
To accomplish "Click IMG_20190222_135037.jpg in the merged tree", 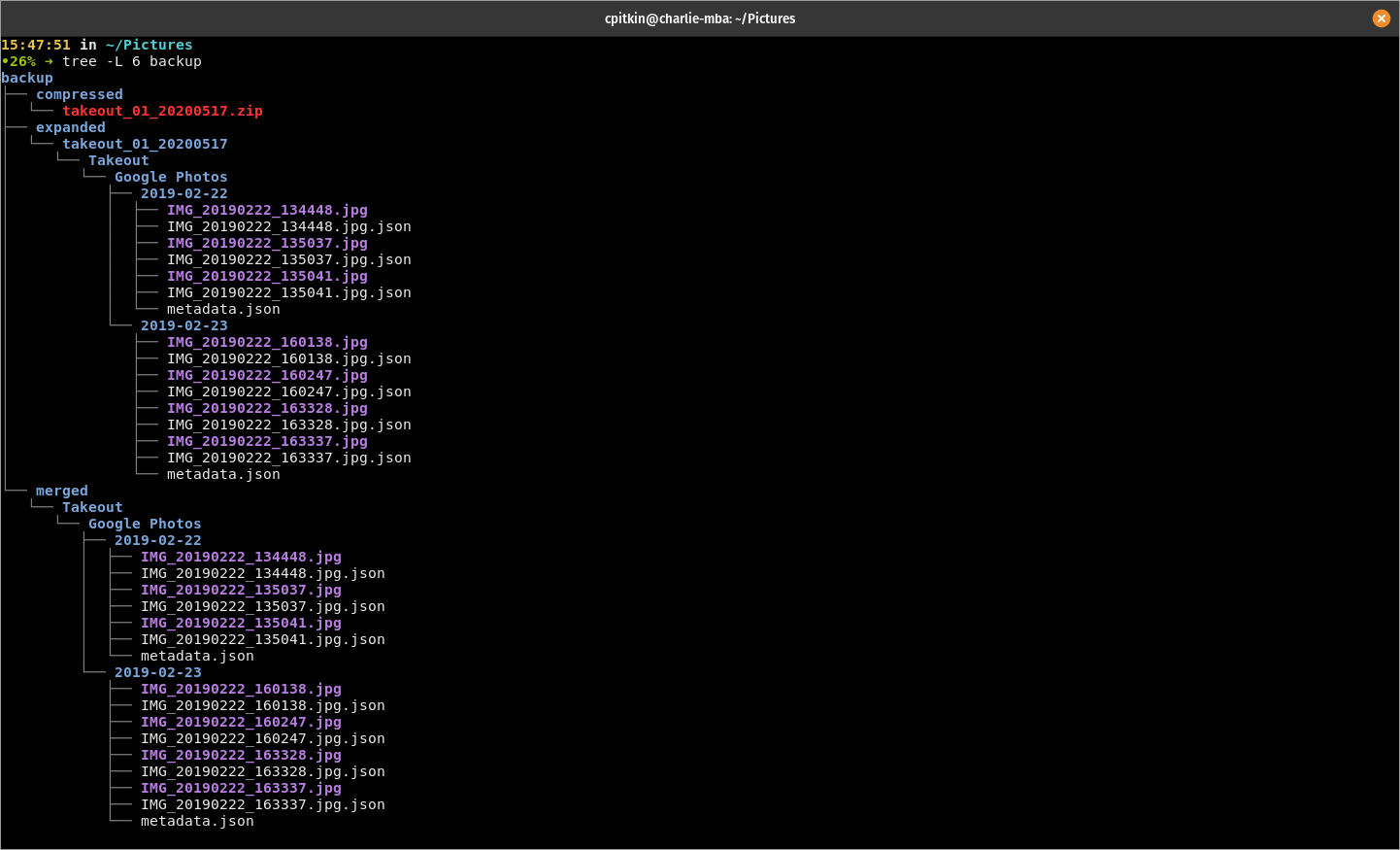I will click(241, 590).
